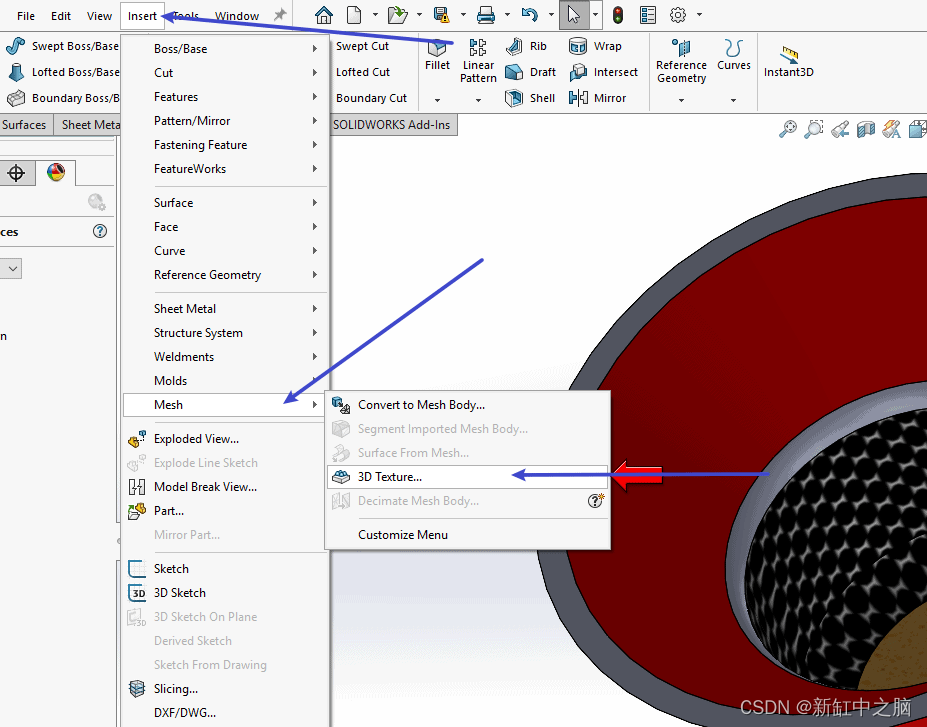Expand the dropdown arrow next to Open
The height and width of the screenshot is (727, 927).
click(x=419, y=15)
